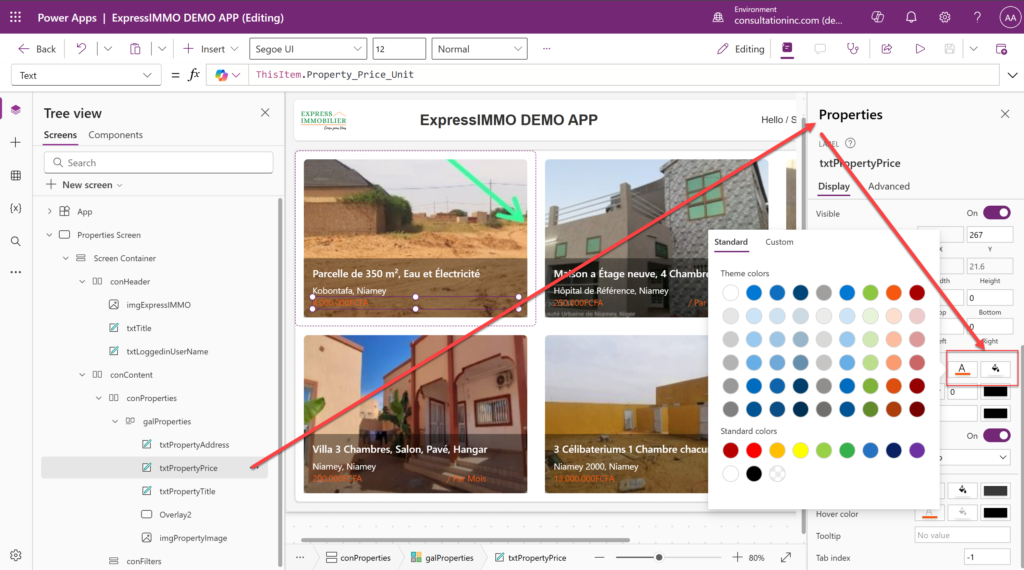Preview the app with play icon
This screenshot has height=570, width=1024.
click(920, 49)
